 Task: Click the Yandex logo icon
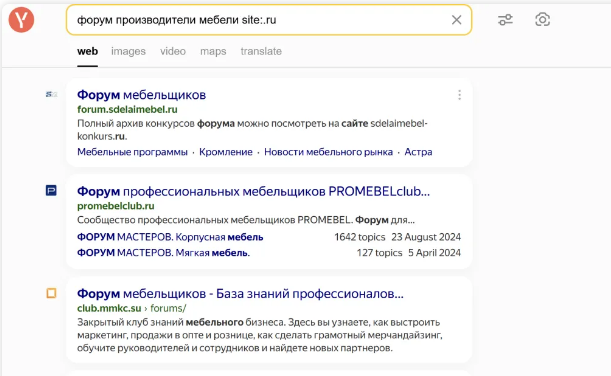point(21,20)
